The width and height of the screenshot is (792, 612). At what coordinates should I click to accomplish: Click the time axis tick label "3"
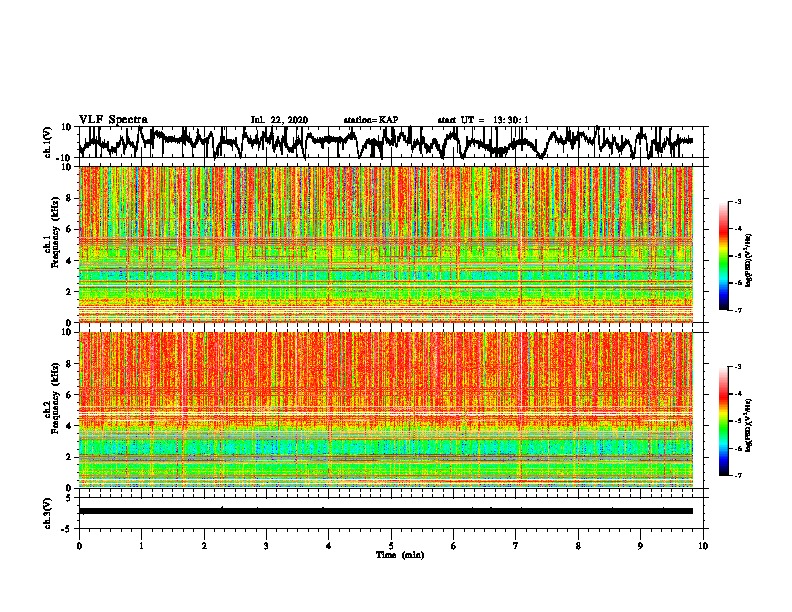(266, 546)
